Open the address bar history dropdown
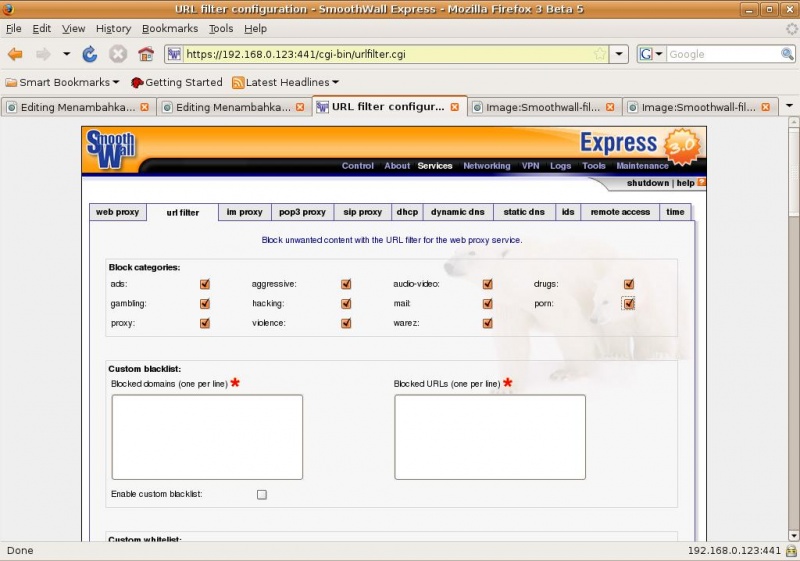This screenshot has height=561, width=800. tap(620, 54)
